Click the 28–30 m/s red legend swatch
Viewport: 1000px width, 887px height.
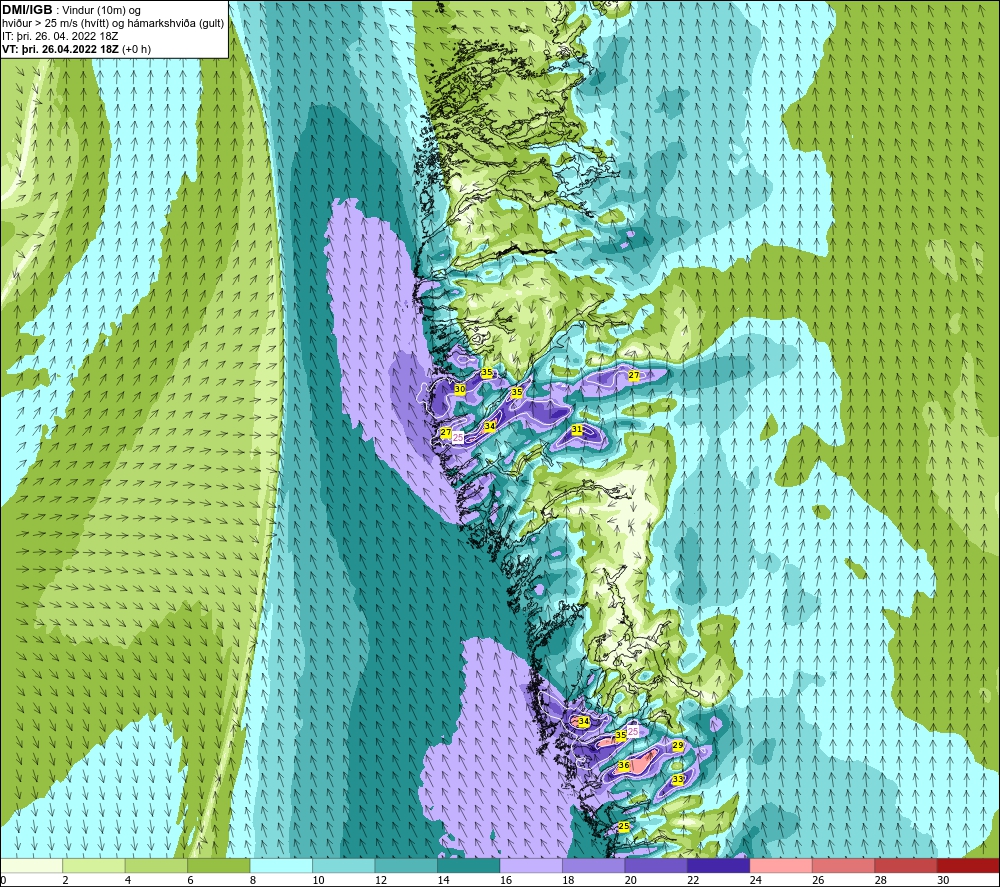point(906,865)
